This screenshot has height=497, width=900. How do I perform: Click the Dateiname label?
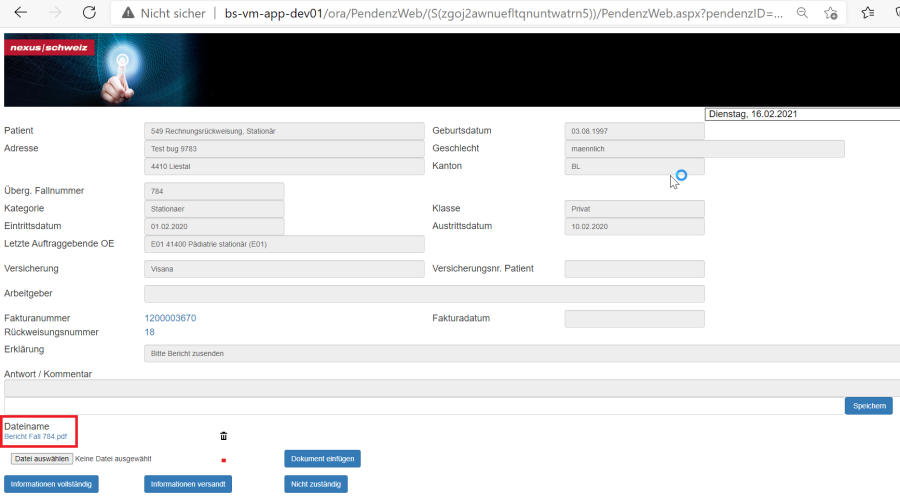(26, 426)
